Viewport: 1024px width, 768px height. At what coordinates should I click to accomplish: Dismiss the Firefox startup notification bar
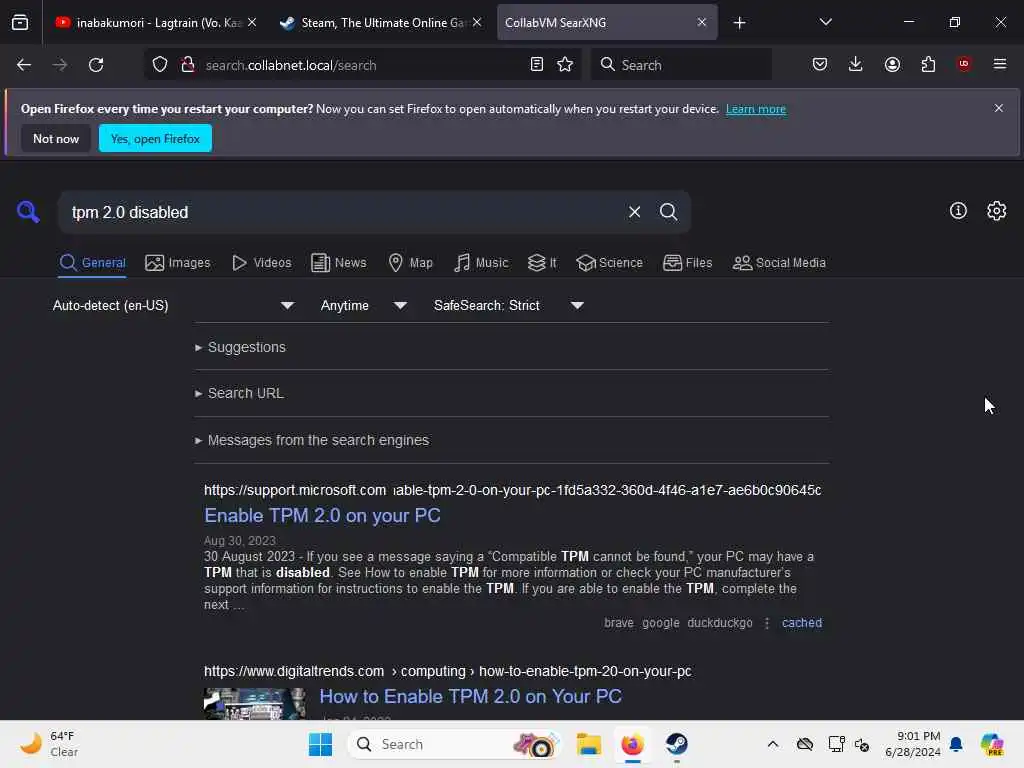pos(999,108)
